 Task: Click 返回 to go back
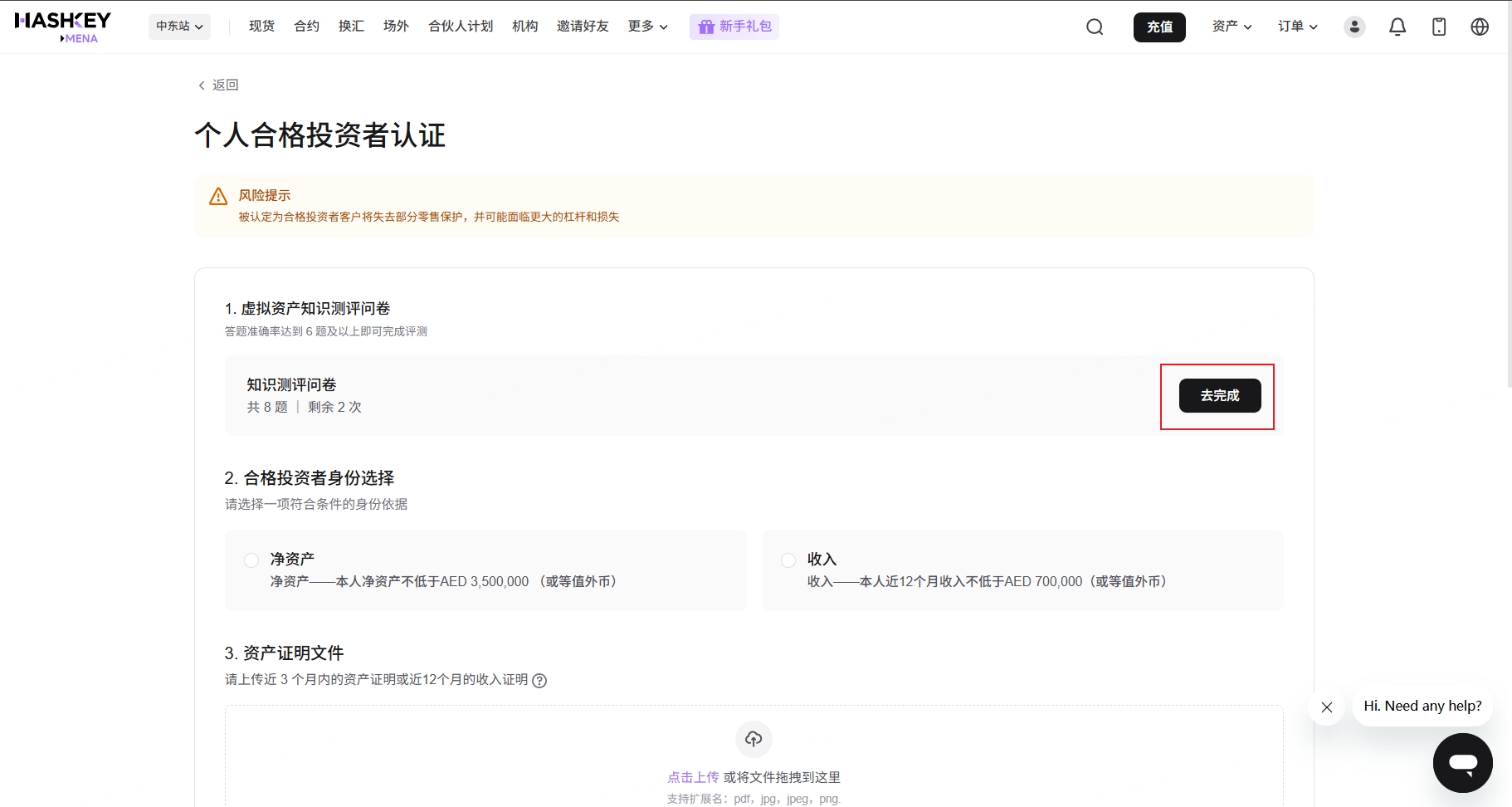(x=218, y=85)
